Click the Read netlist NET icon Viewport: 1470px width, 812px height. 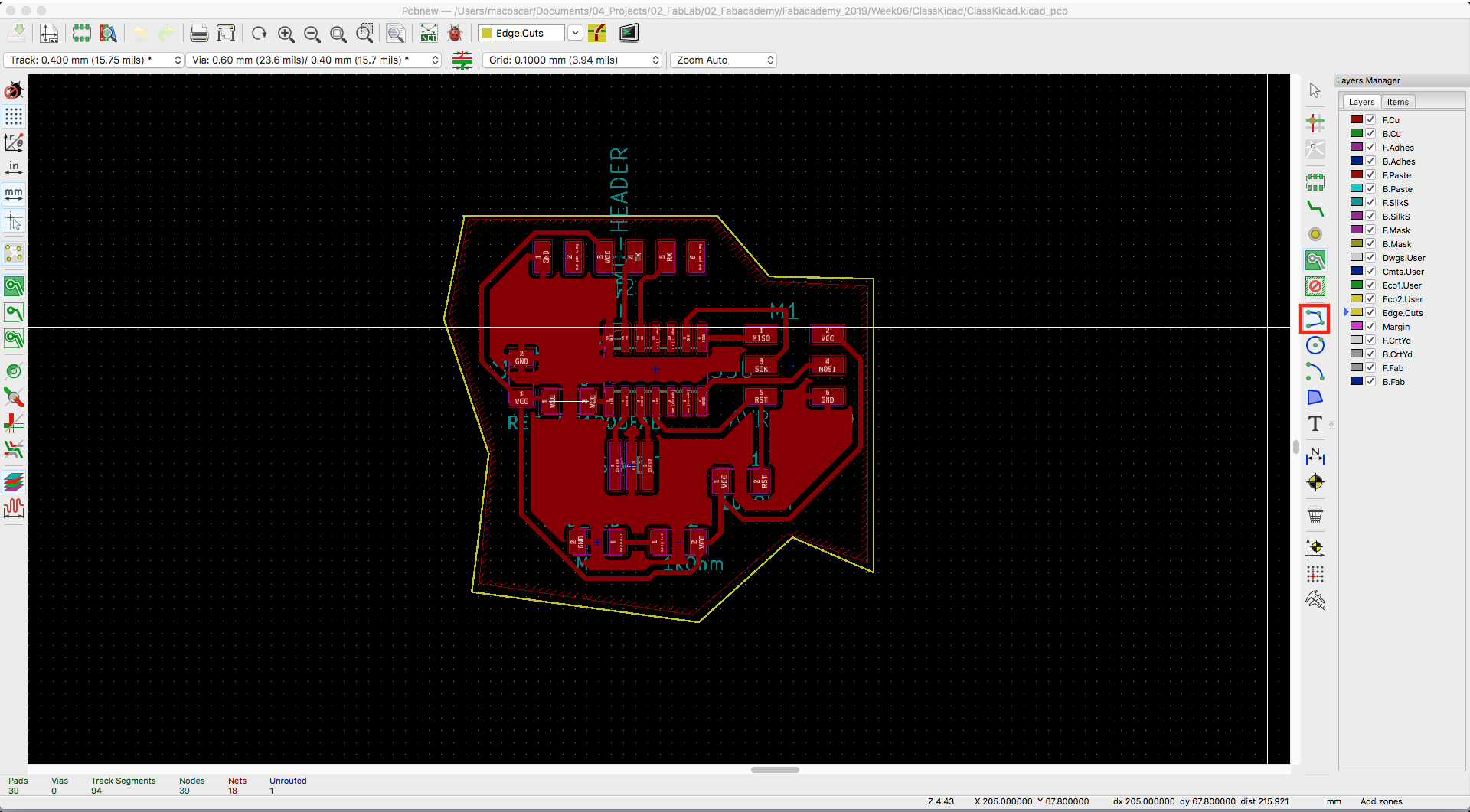pos(428,33)
